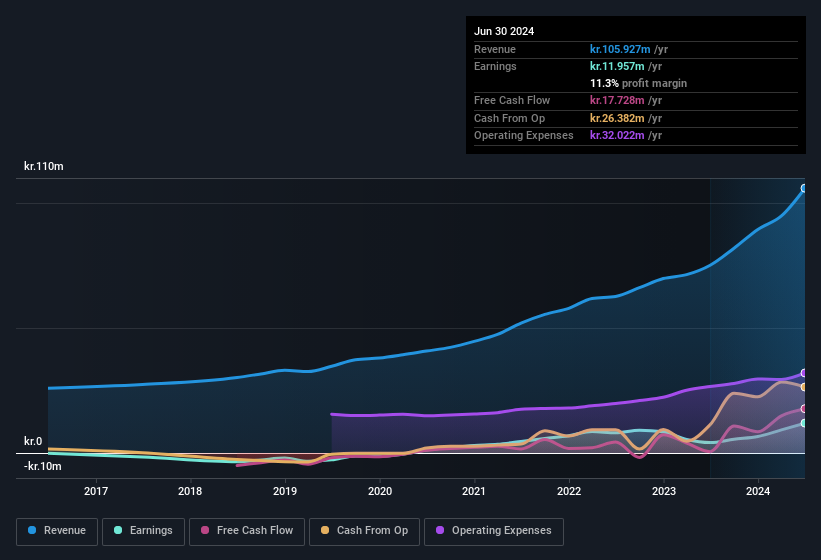
Task: Click the Free Cash Flow label in the tooltip
Action: tap(512, 100)
